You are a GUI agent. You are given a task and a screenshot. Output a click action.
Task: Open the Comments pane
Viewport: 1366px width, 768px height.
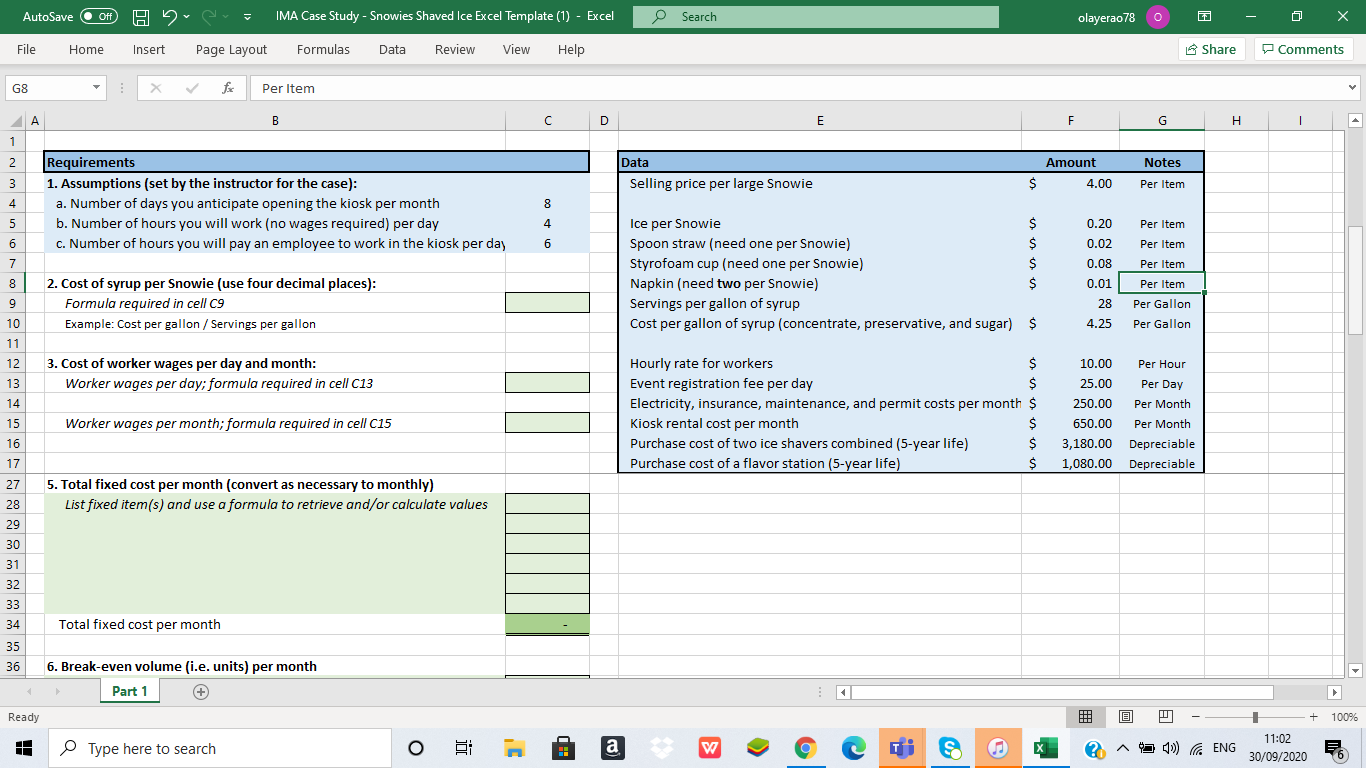1303,49
